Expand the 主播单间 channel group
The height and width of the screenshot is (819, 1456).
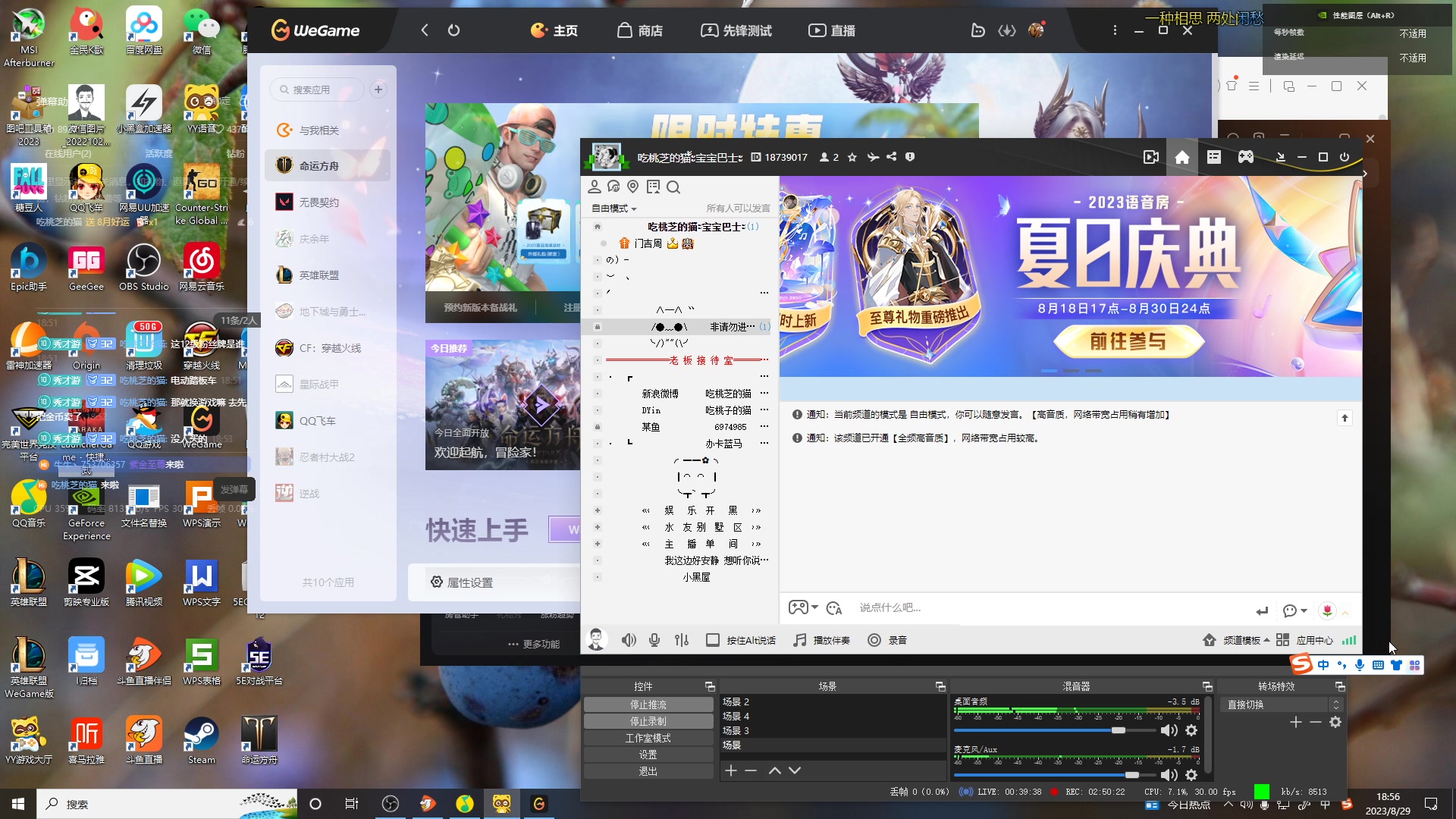(x=598, y=544)
